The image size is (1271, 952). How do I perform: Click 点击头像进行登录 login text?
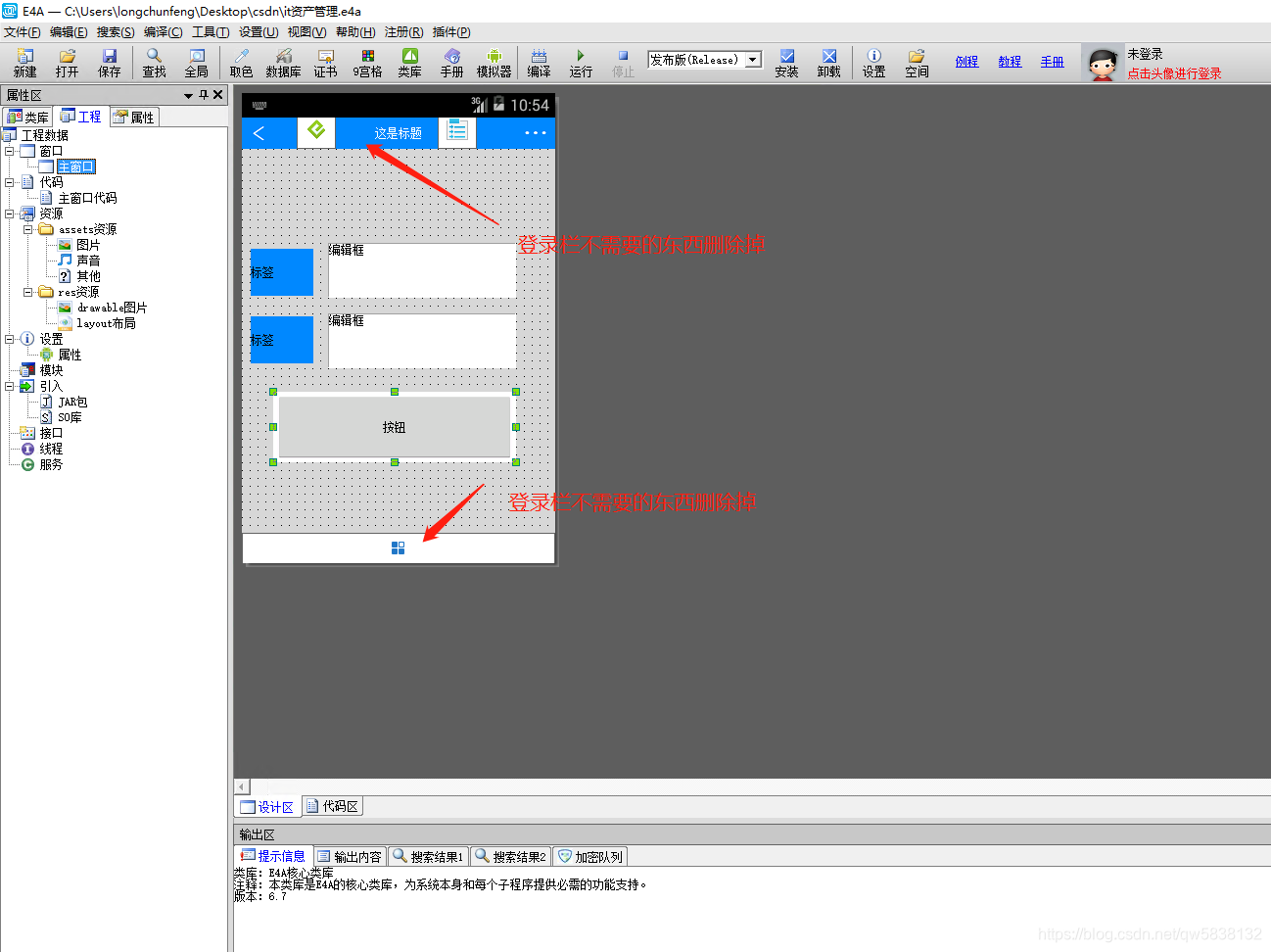pos(1174,73)
